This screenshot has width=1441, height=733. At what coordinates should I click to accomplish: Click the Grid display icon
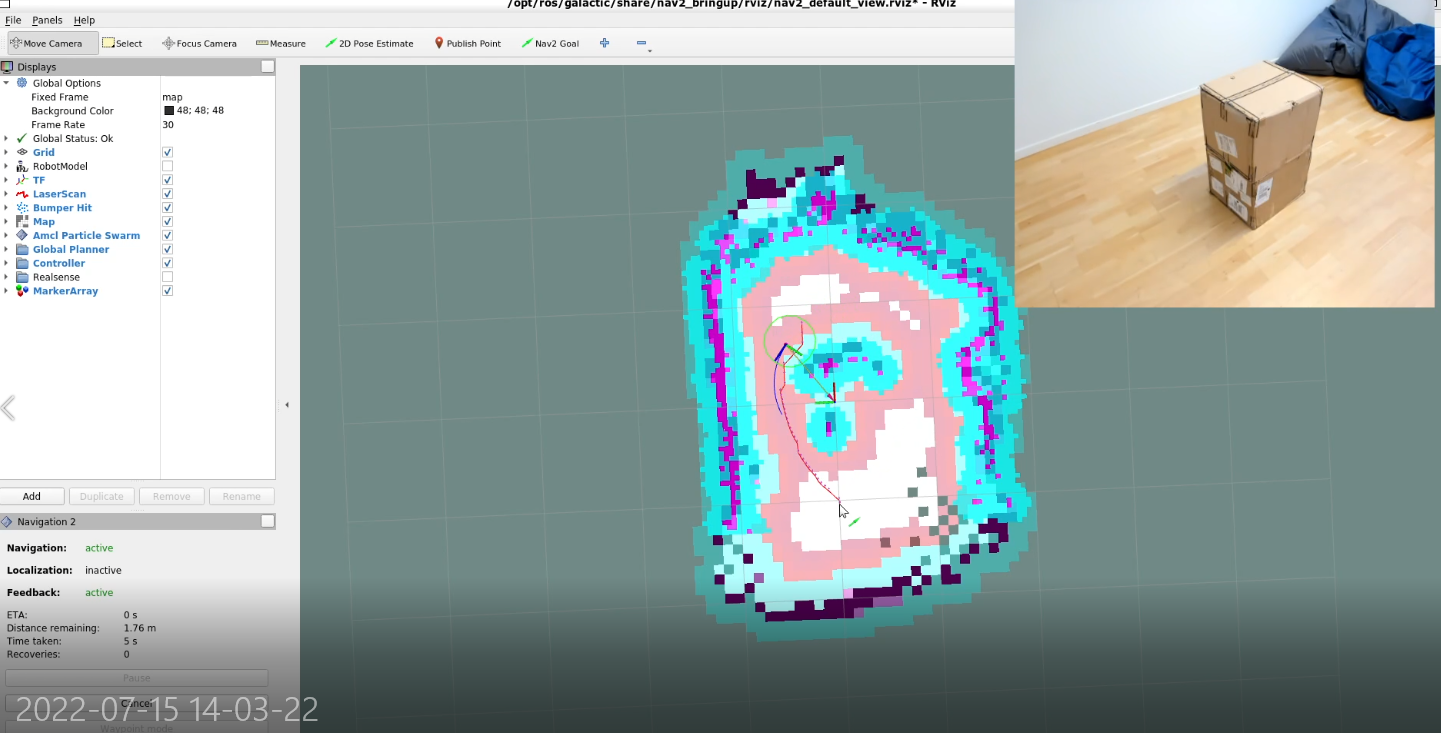click(22, 152)
